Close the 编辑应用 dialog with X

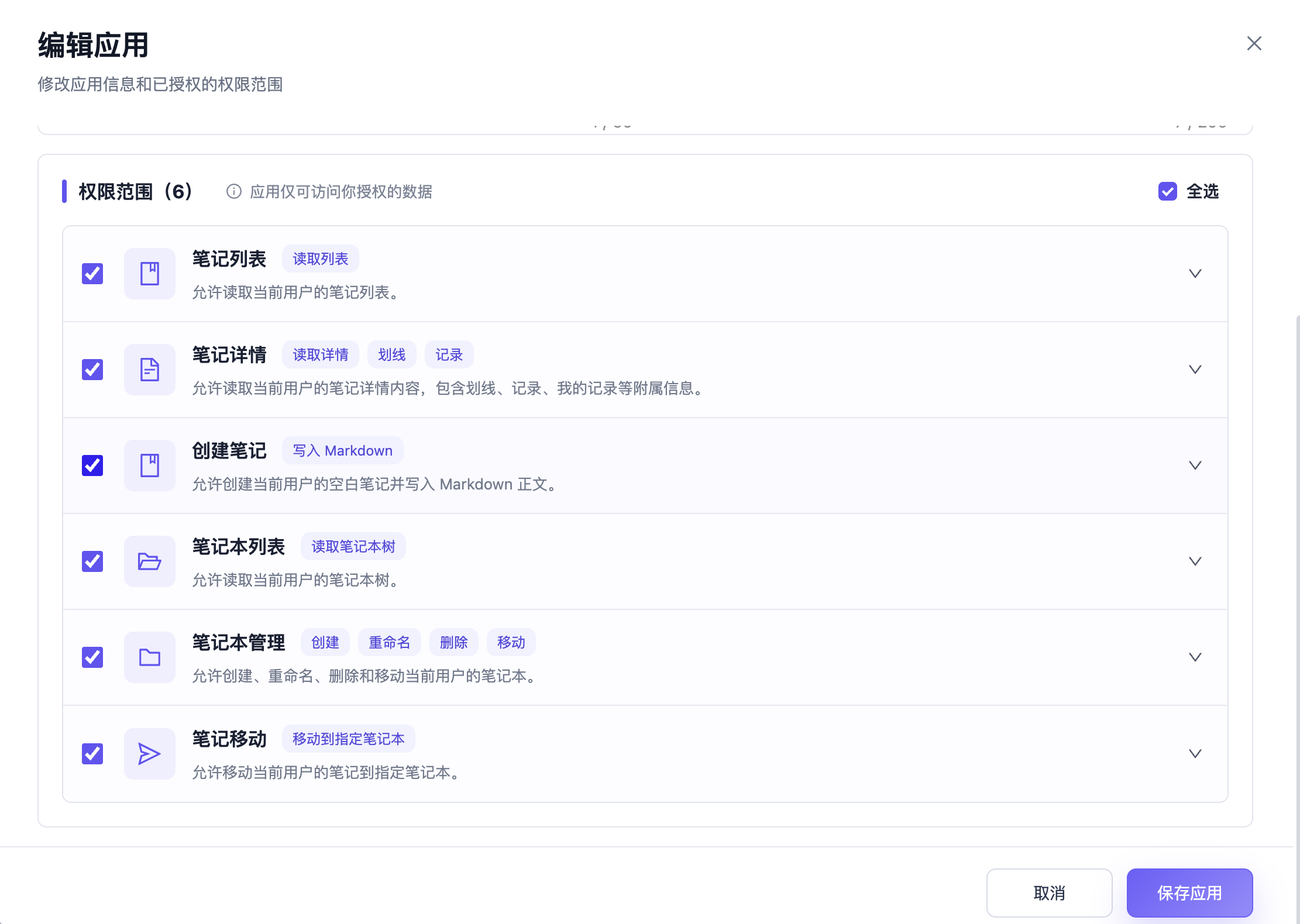[1254, 43]
